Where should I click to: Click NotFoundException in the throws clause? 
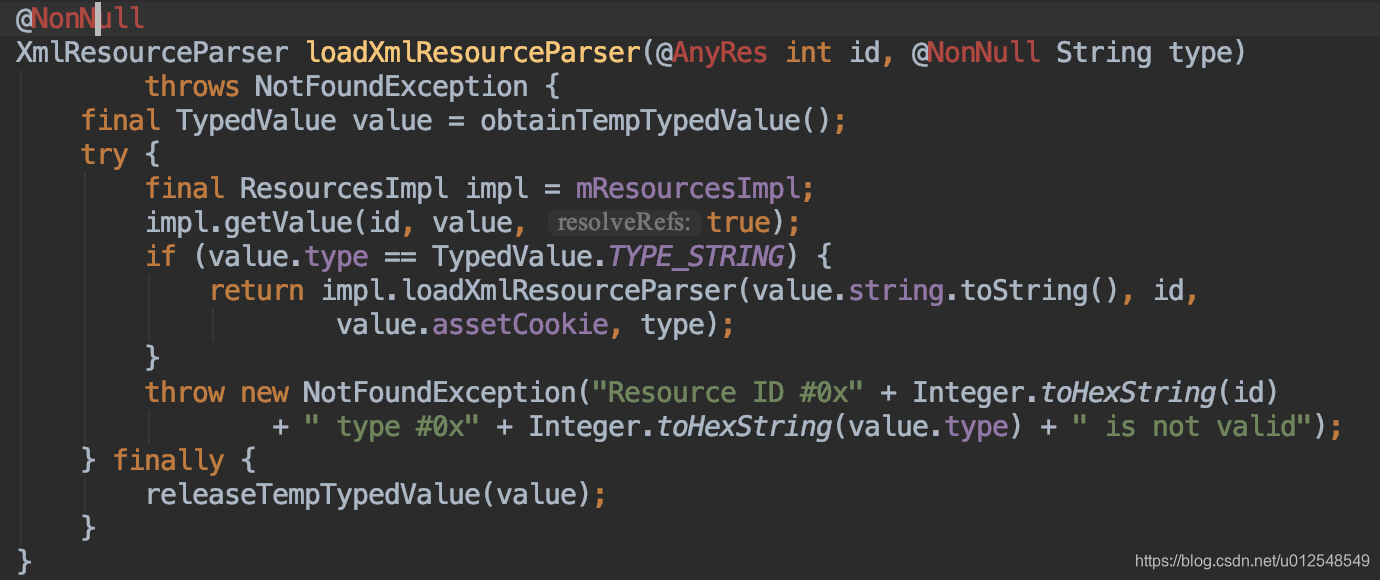click(x=391, y=86)
